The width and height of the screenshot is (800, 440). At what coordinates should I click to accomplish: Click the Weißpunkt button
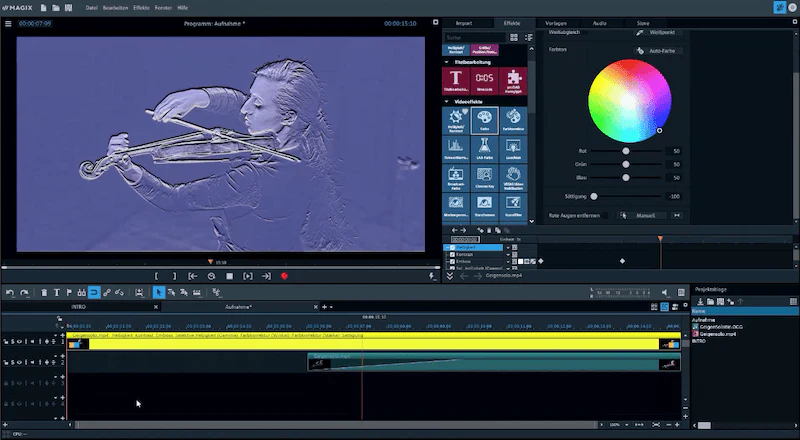click(658, 32)
